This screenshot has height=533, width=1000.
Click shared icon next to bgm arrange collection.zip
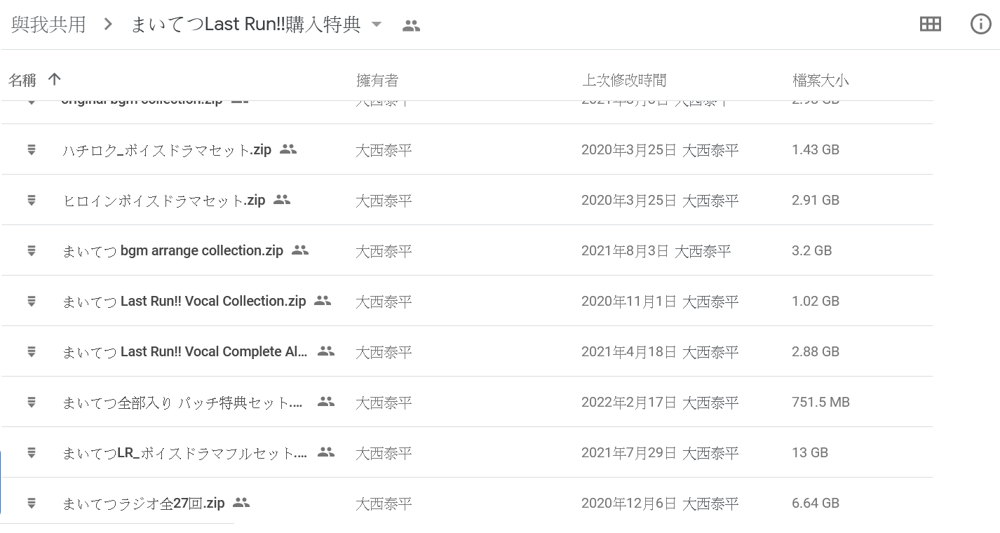(300, 250)
